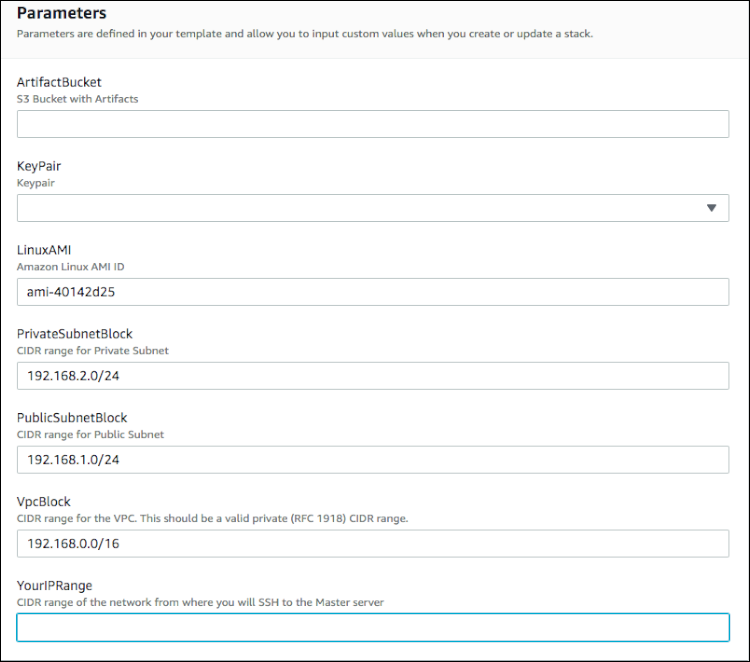Click the YourIPRange label
The image size is (750, 662).
[x=55, y=585]
